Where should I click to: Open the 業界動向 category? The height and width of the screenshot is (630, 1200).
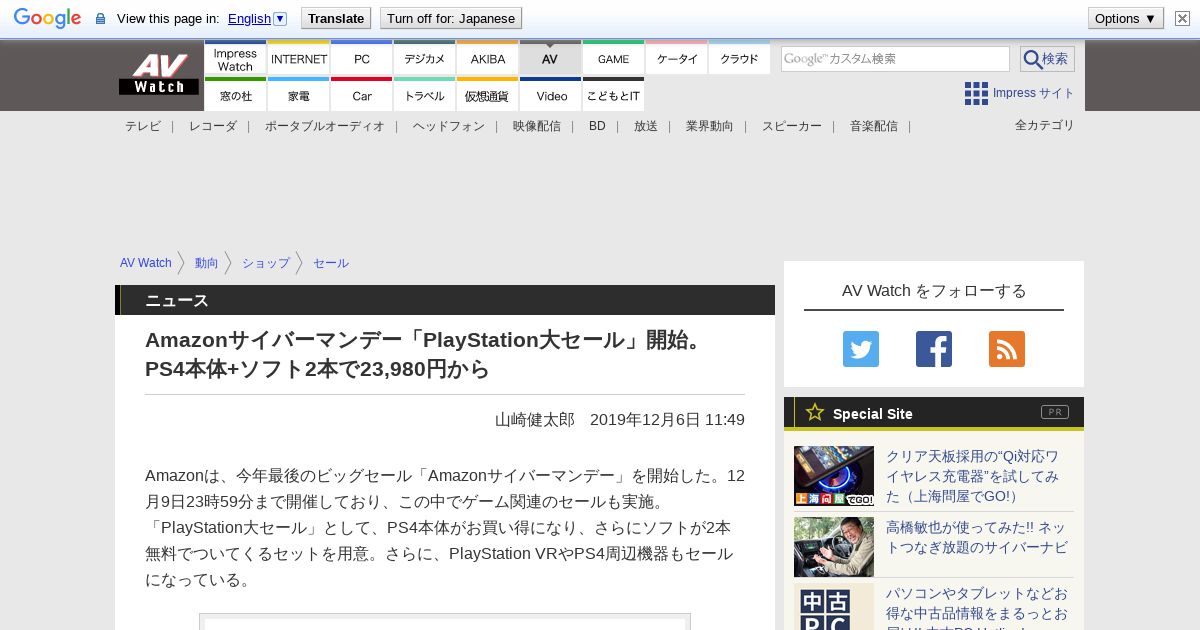(710, 126)
